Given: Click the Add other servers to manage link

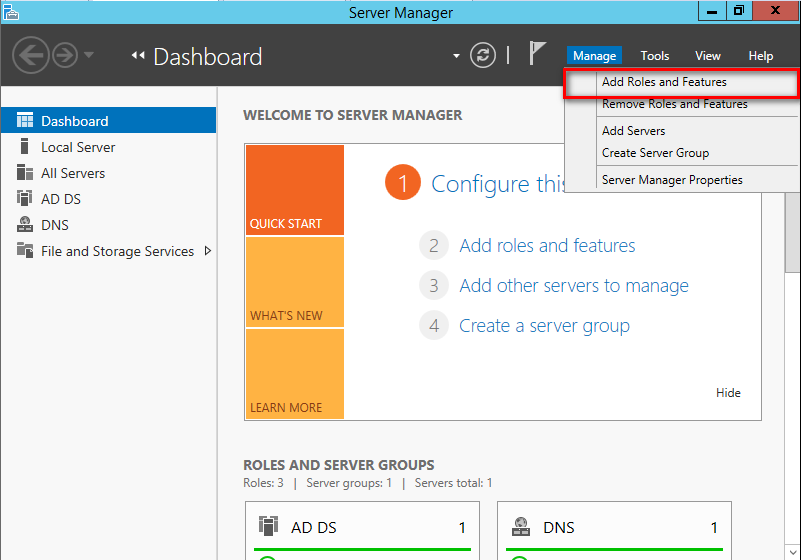Looking at the screenshot, I should point(574,286).
